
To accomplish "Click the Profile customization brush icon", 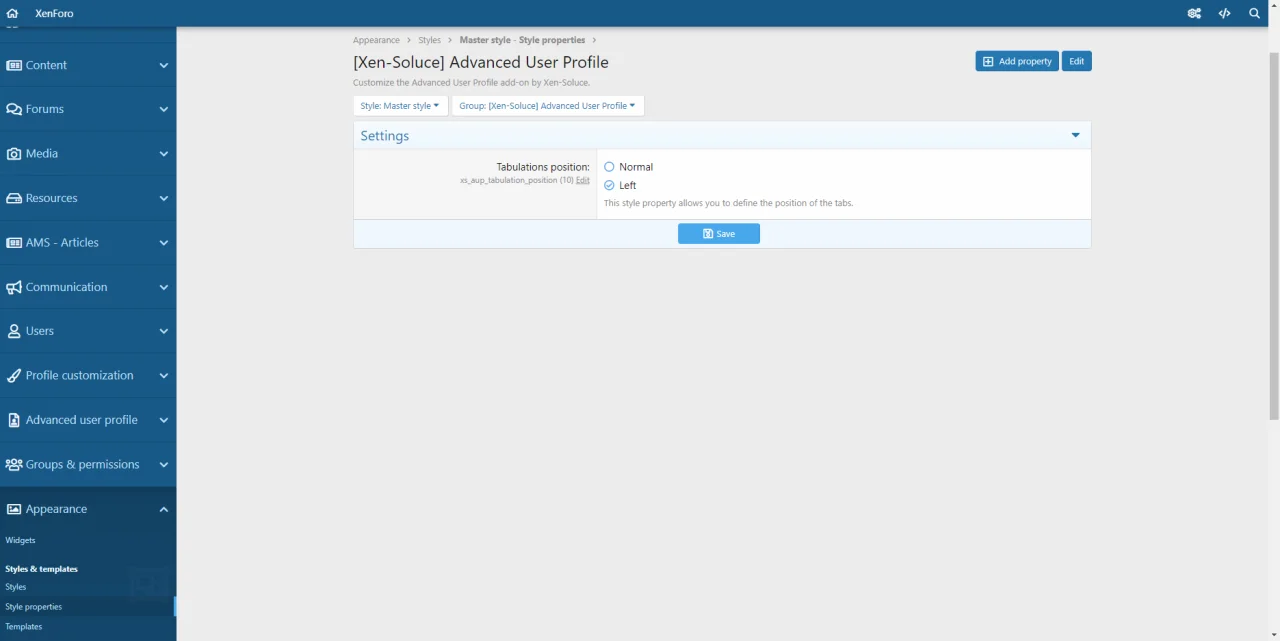I will (14, 376).
